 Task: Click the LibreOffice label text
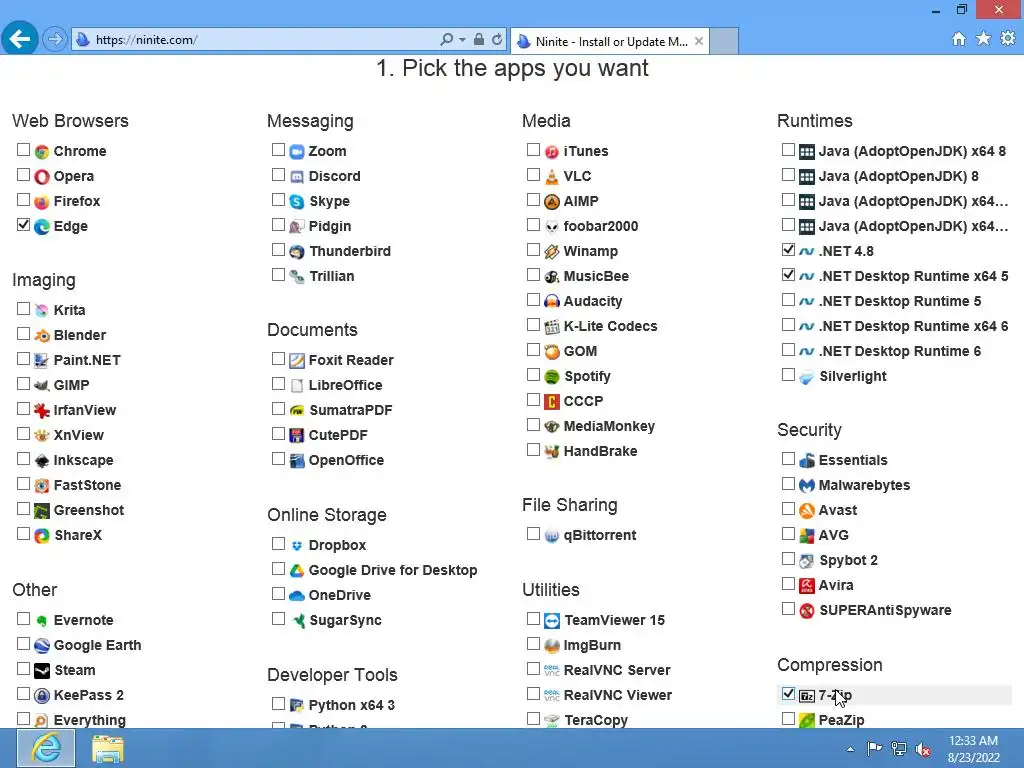(345, 385)
